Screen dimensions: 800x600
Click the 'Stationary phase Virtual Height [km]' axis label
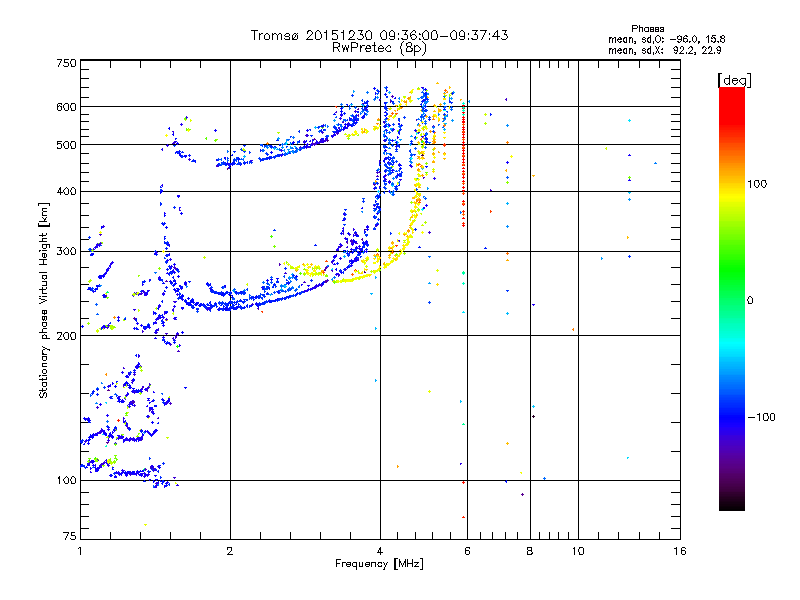point(44,300)
